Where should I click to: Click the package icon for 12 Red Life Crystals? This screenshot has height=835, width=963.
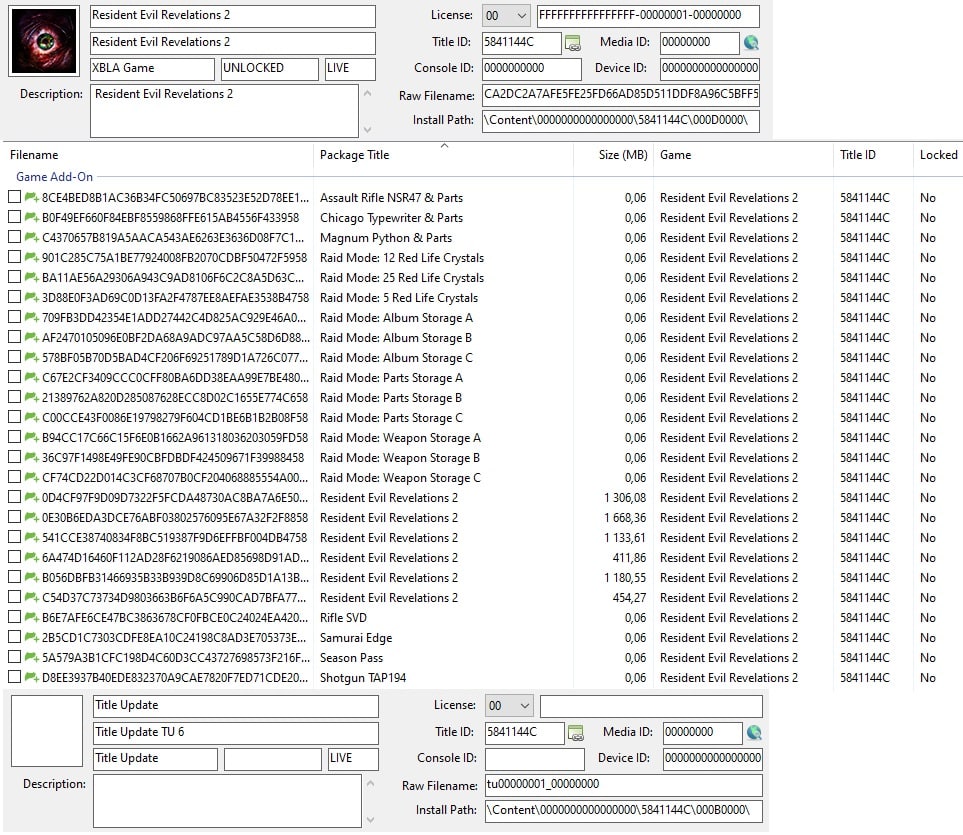point(32,257)
